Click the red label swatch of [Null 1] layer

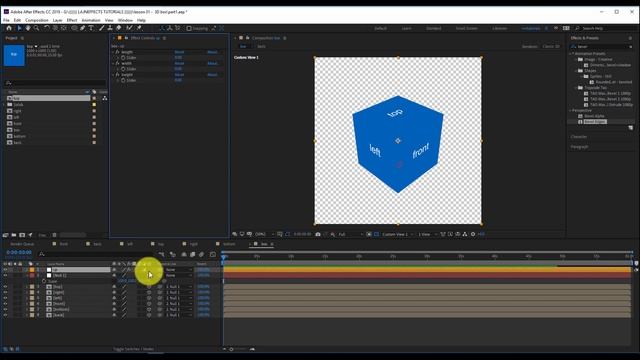point(32,276)
